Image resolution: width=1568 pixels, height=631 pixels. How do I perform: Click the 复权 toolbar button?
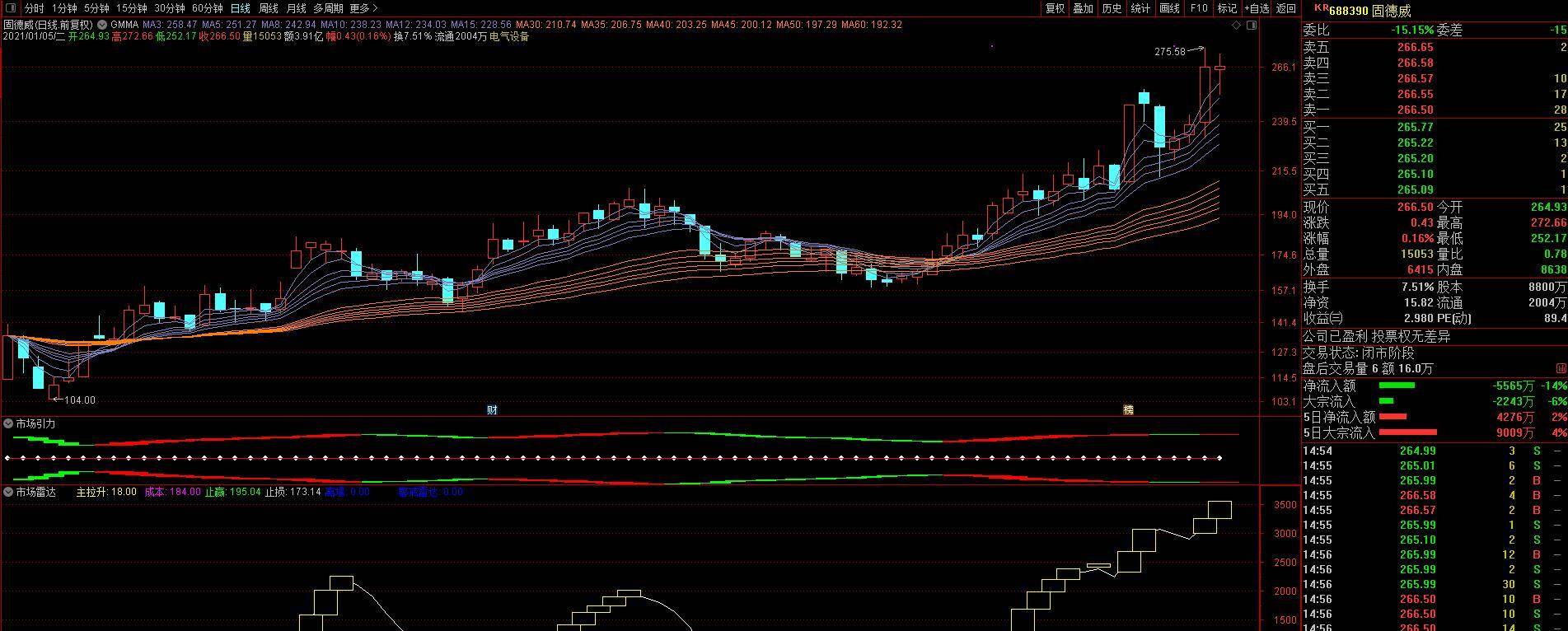(x=1055, y=8)
